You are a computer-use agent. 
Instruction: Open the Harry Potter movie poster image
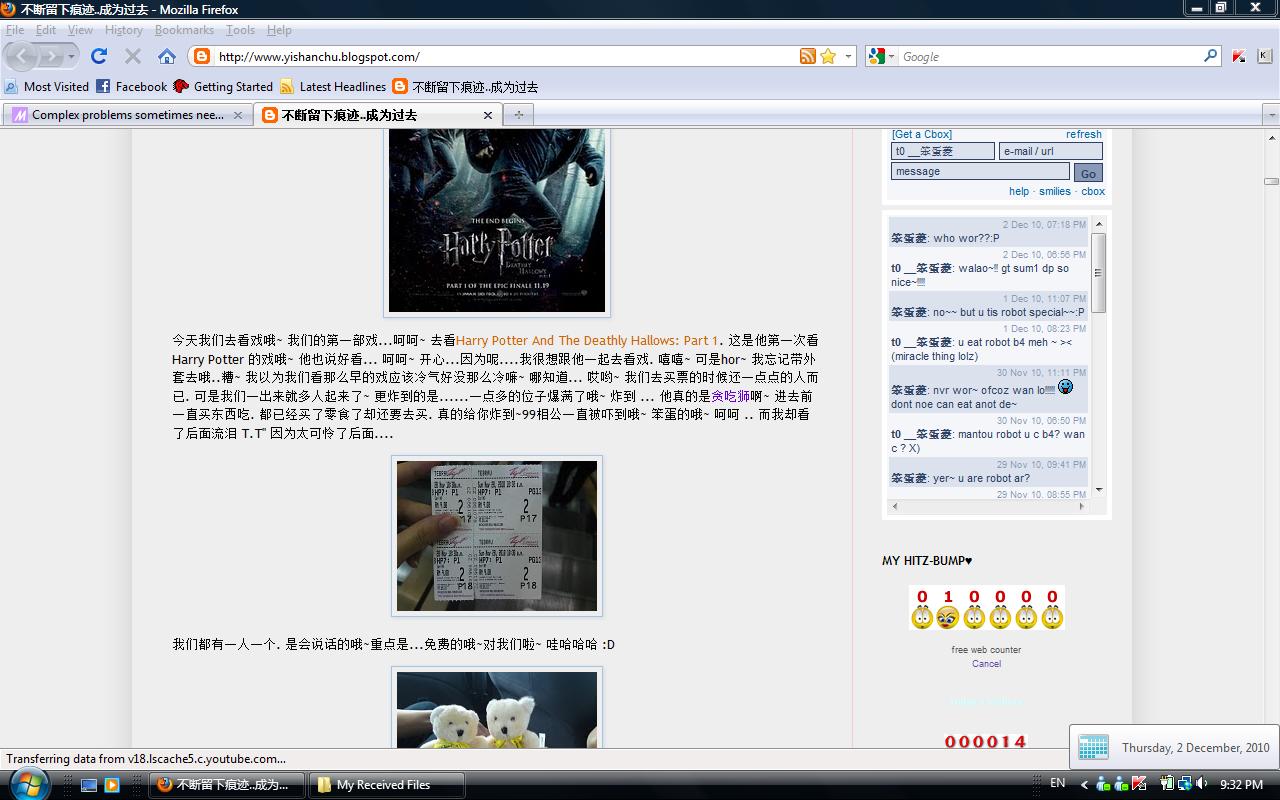497,220
